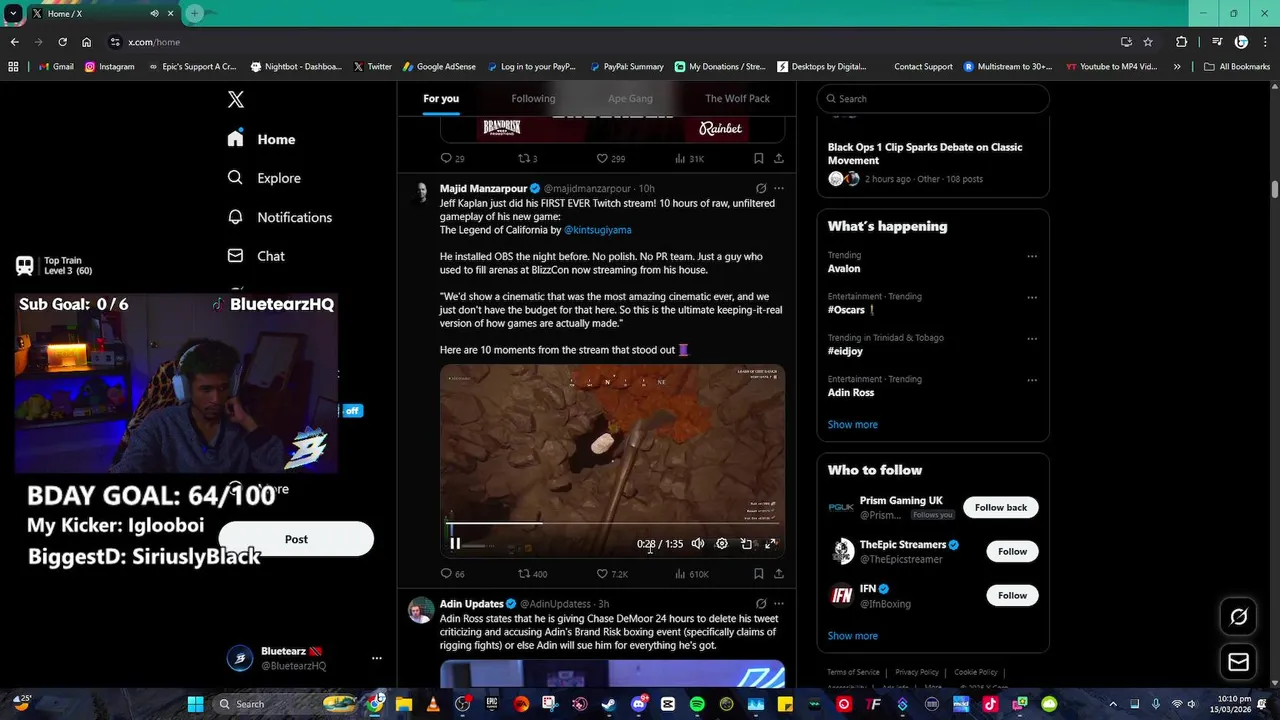Screen dimensions: 1280x720
Task: Repost the top post showing 3 reposts
Action: click(527, 158)
